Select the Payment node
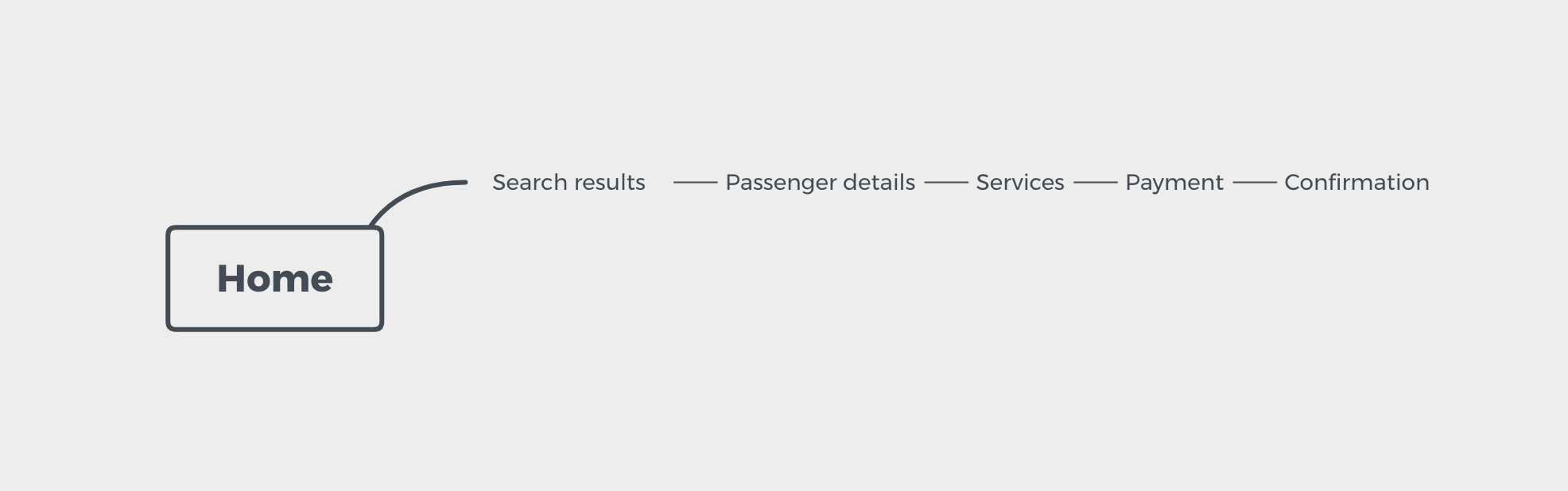This screenshot has height=491, width=1568. pyautogui.click(x=1174, y=183)
